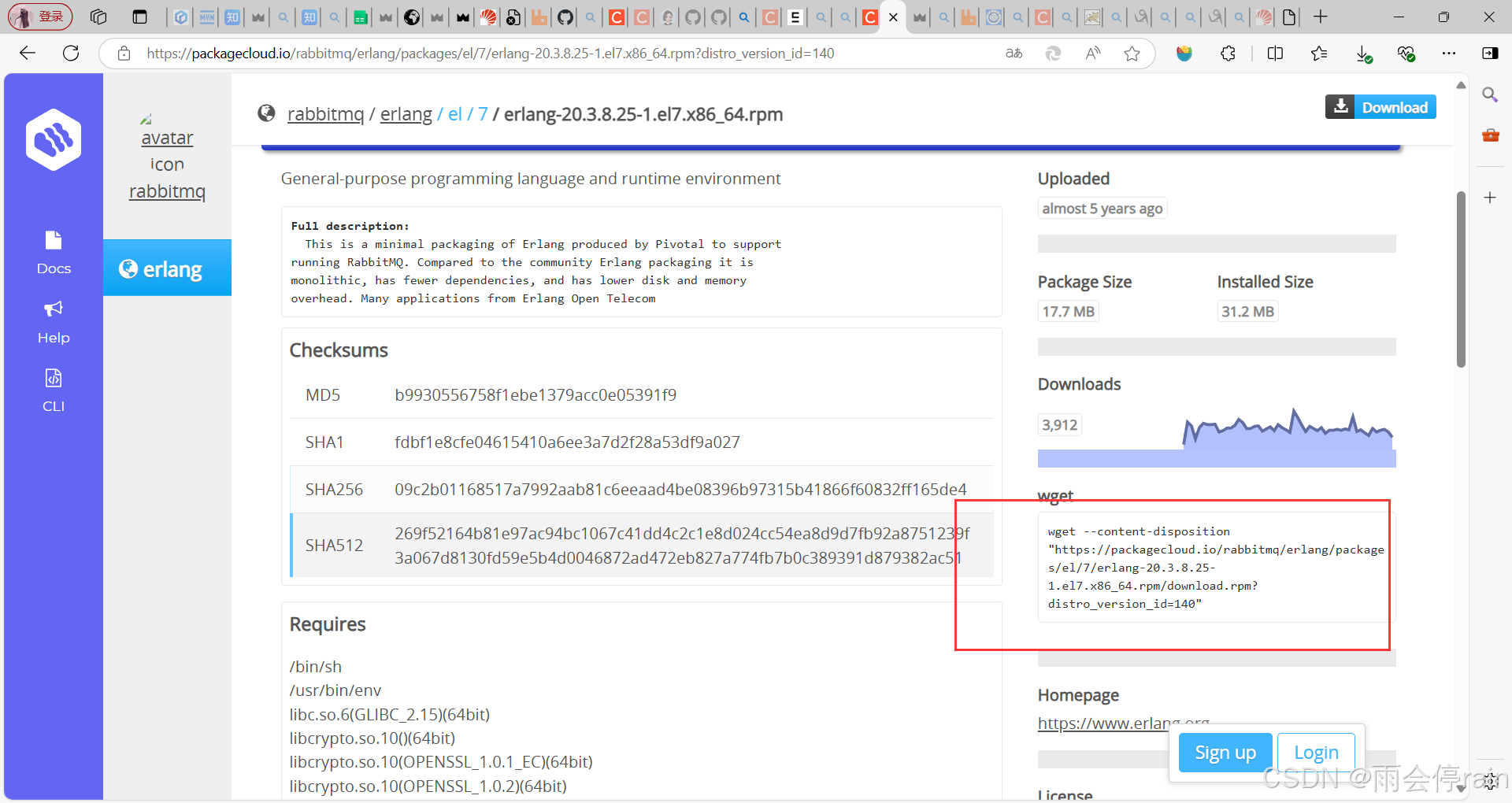Click the Sign up button
This screenshot has width=1512, height=803.
pos(1225,753)
